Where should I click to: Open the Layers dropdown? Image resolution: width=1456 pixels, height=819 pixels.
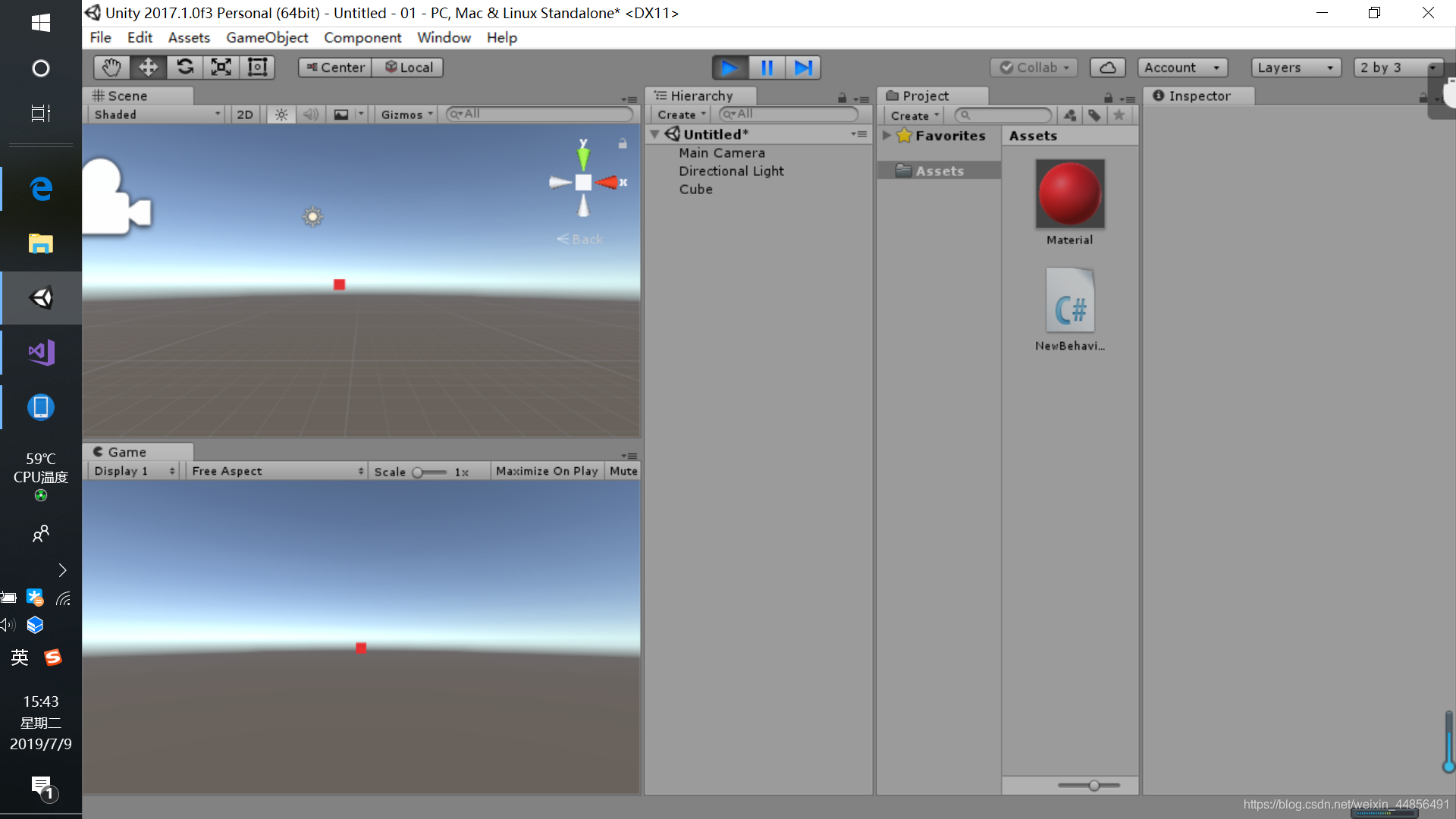coord(1295,67)
